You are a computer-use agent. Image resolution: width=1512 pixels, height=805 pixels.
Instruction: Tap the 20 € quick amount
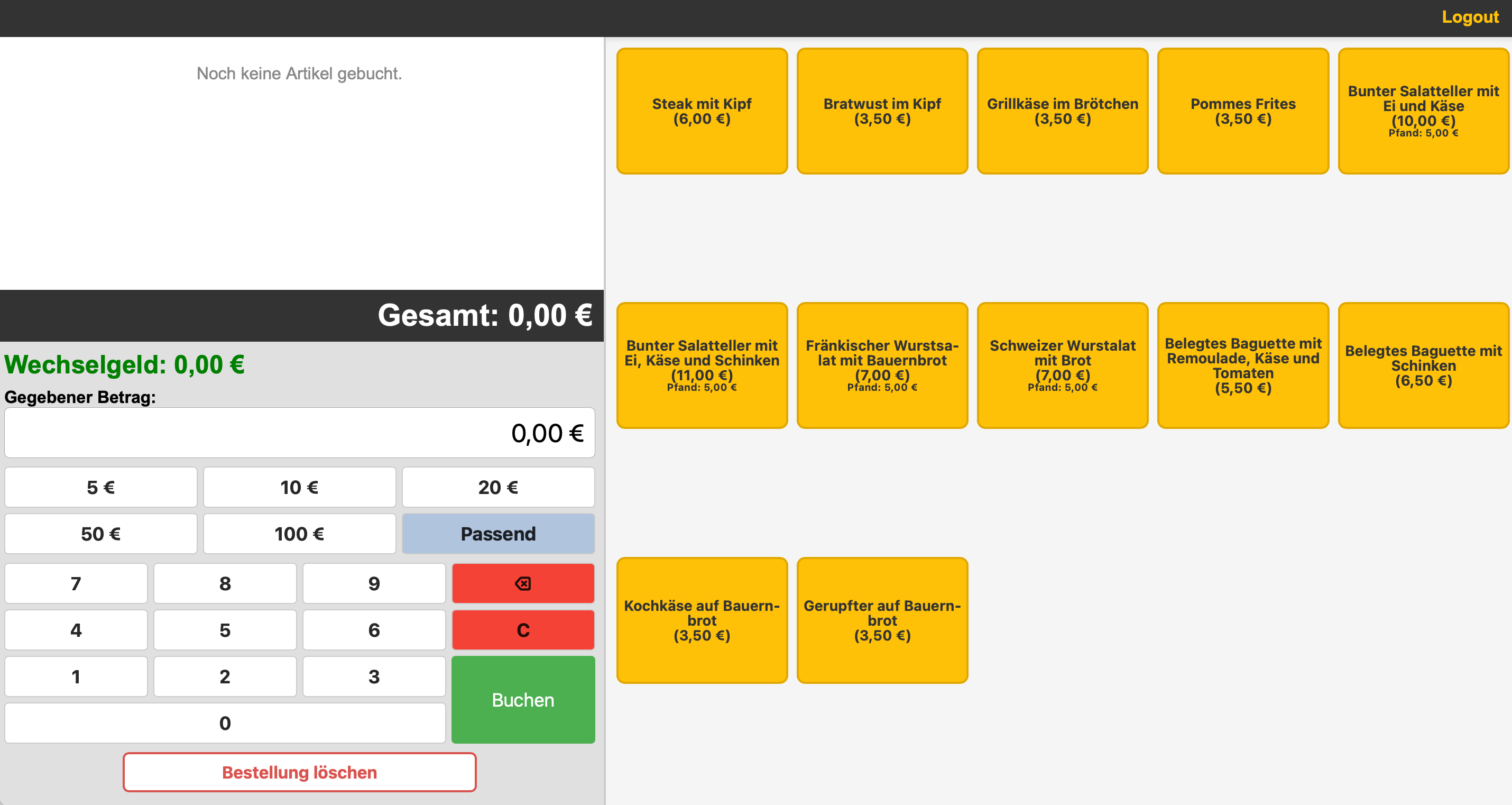(x=497, y=487)
